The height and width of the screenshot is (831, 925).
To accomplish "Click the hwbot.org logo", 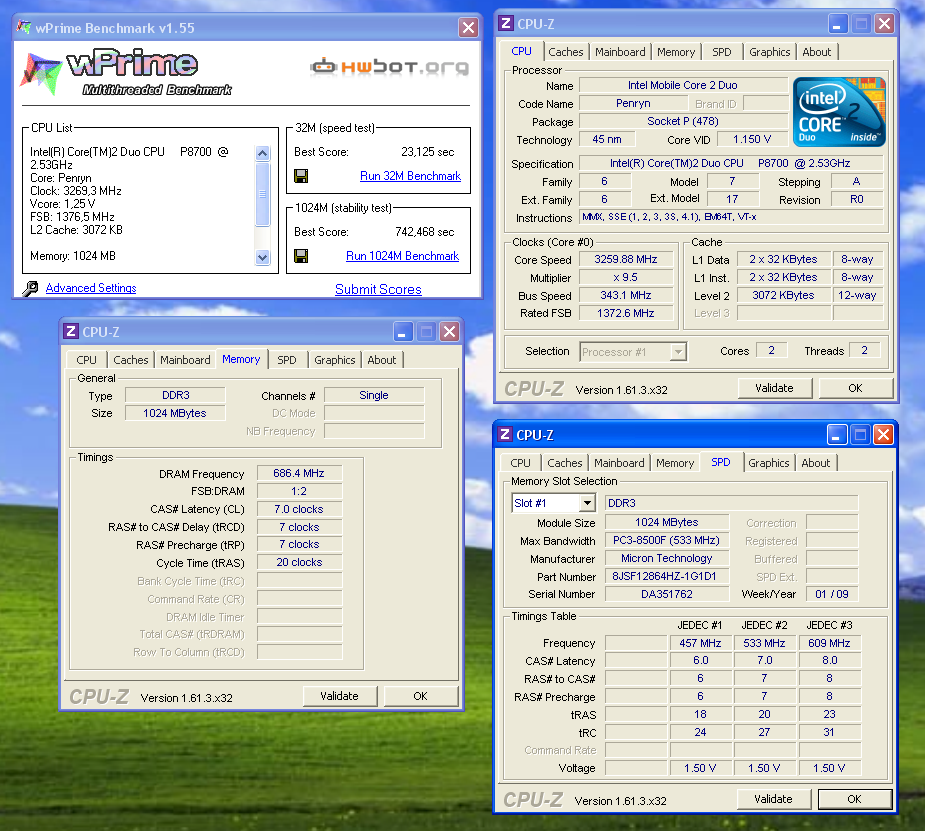I will 389,67.
